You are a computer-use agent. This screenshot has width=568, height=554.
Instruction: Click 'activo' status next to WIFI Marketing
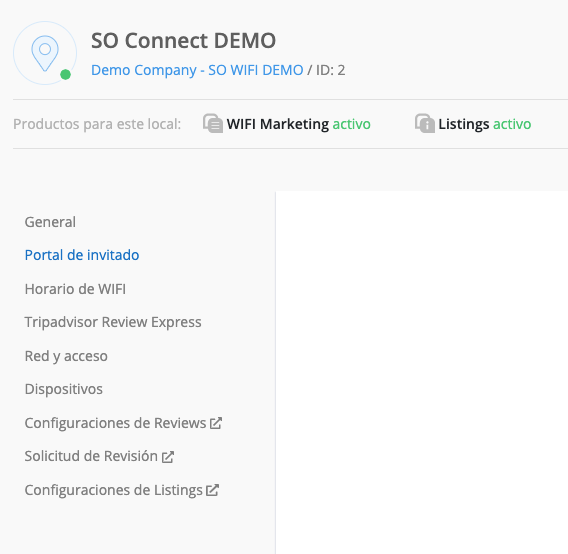click(351, 124)
